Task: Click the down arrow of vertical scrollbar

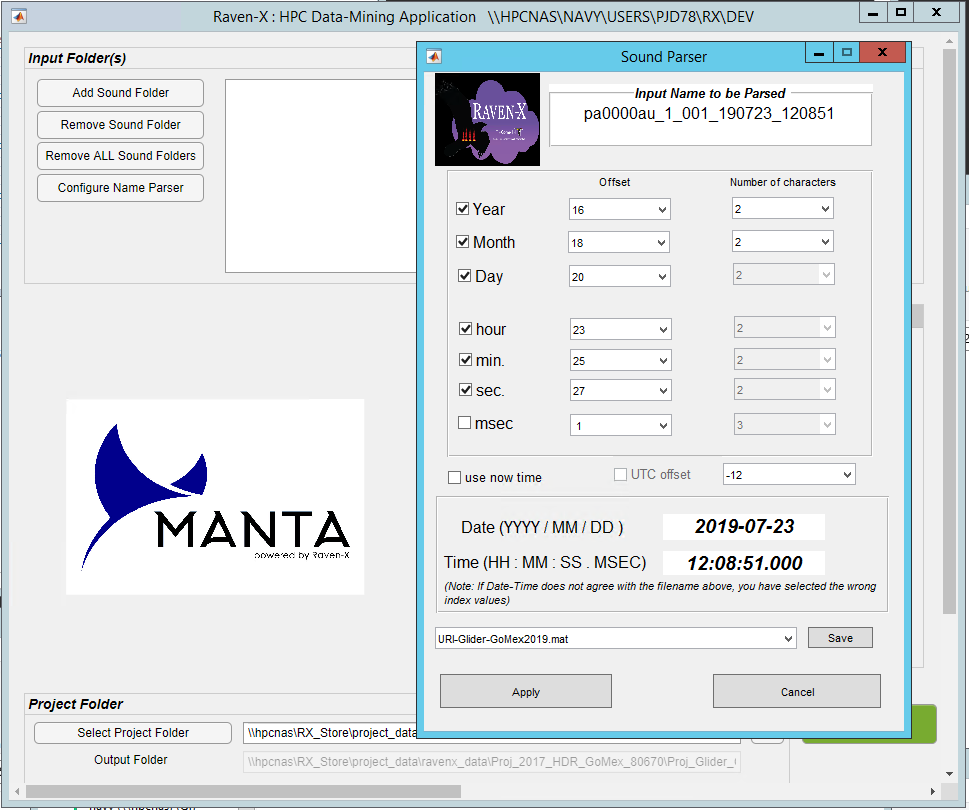Action: [949, 774]
